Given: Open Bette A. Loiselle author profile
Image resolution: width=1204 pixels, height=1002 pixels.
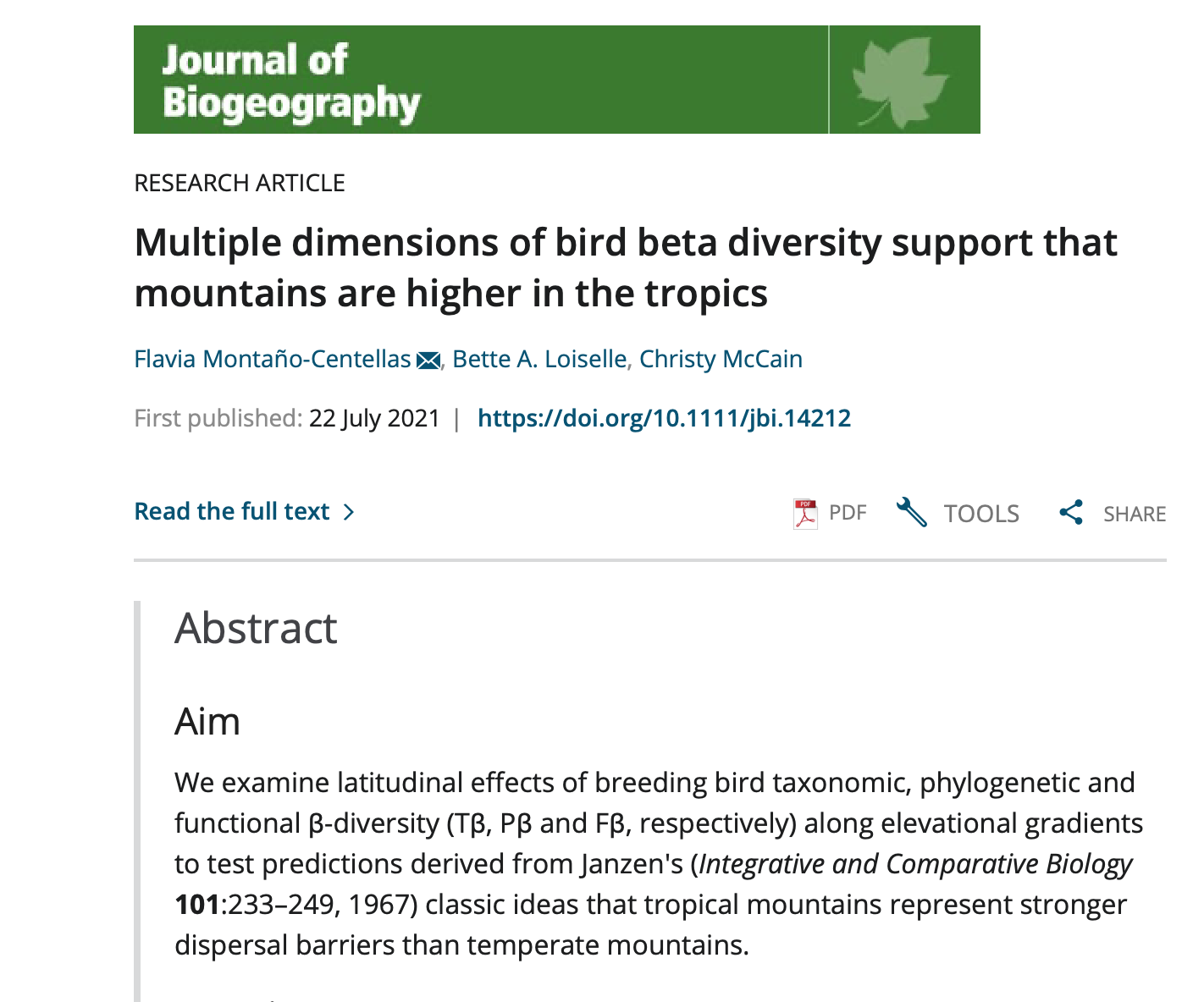Looking at the screenshot, I should (x=539, y=359).
